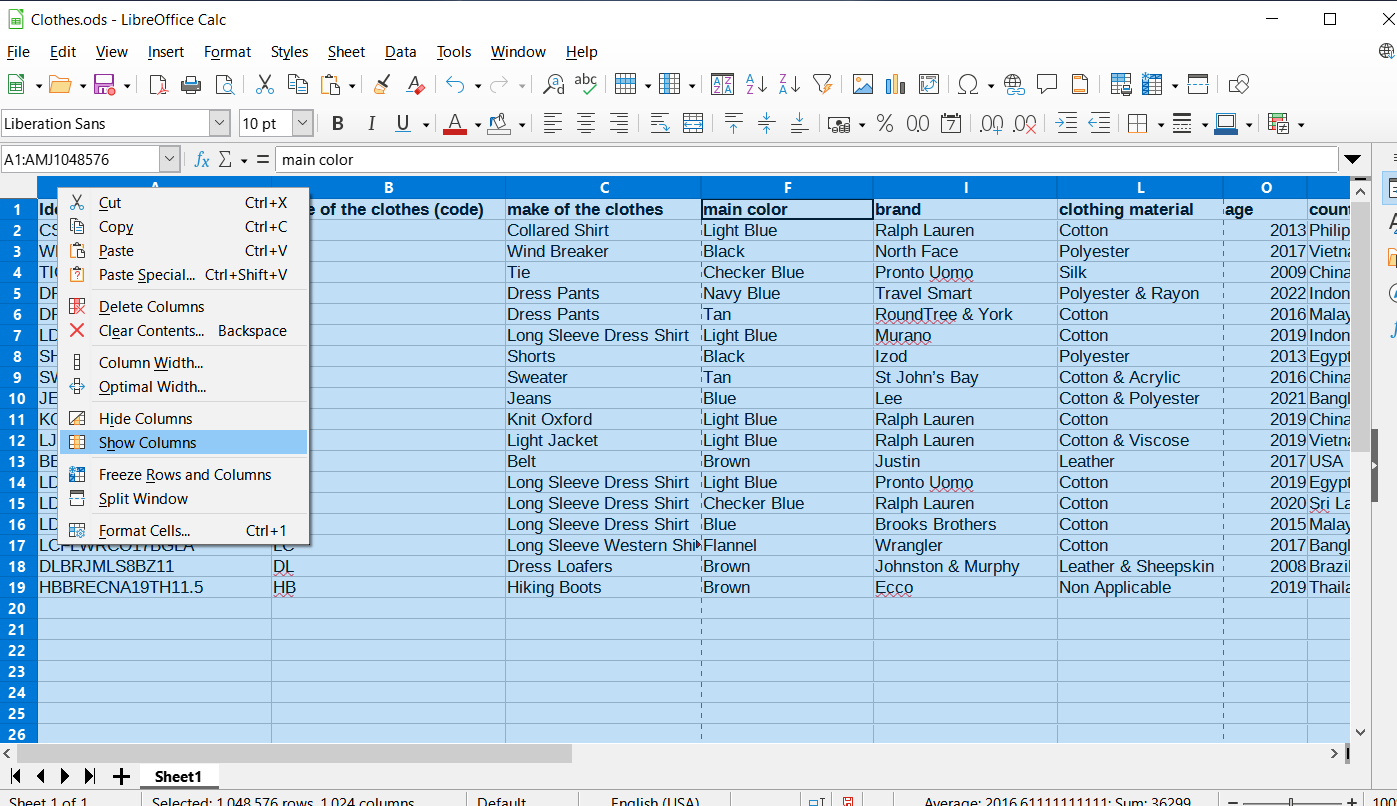Apply the red font color swatch
The image size is (1397, 806).
[x=455, y=124]
